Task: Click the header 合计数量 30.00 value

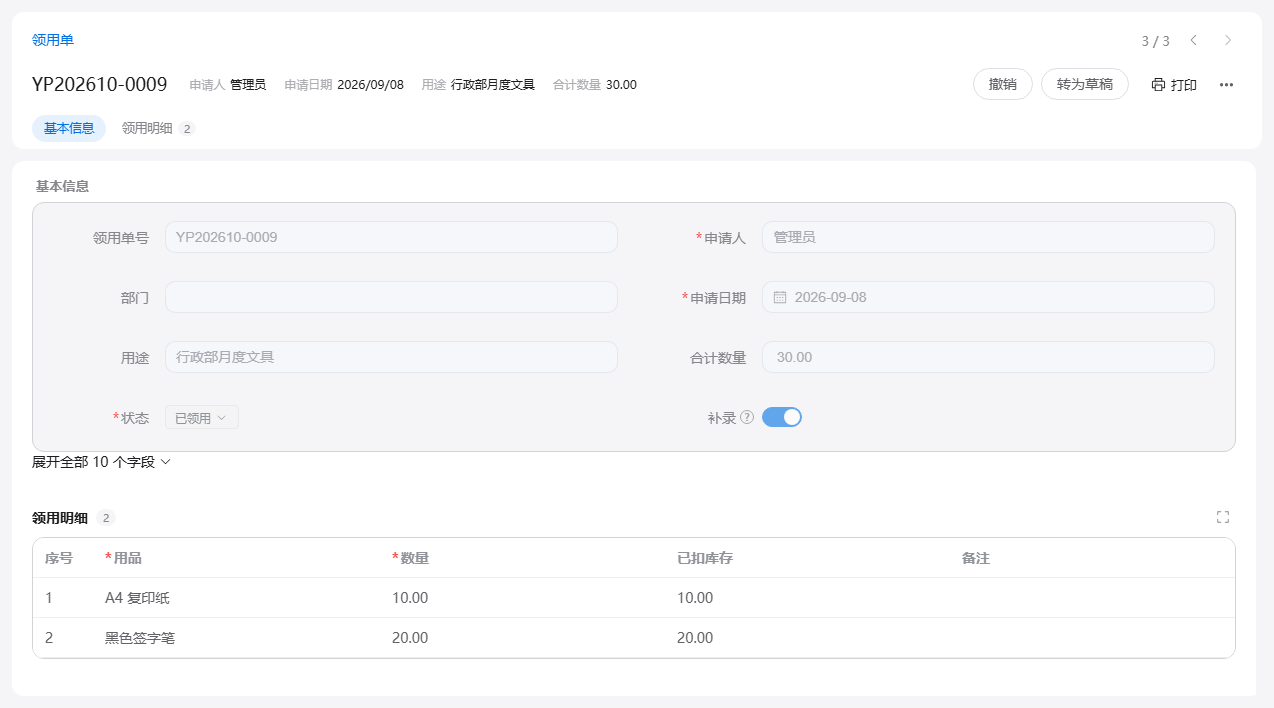Action: tap(621, 85)
